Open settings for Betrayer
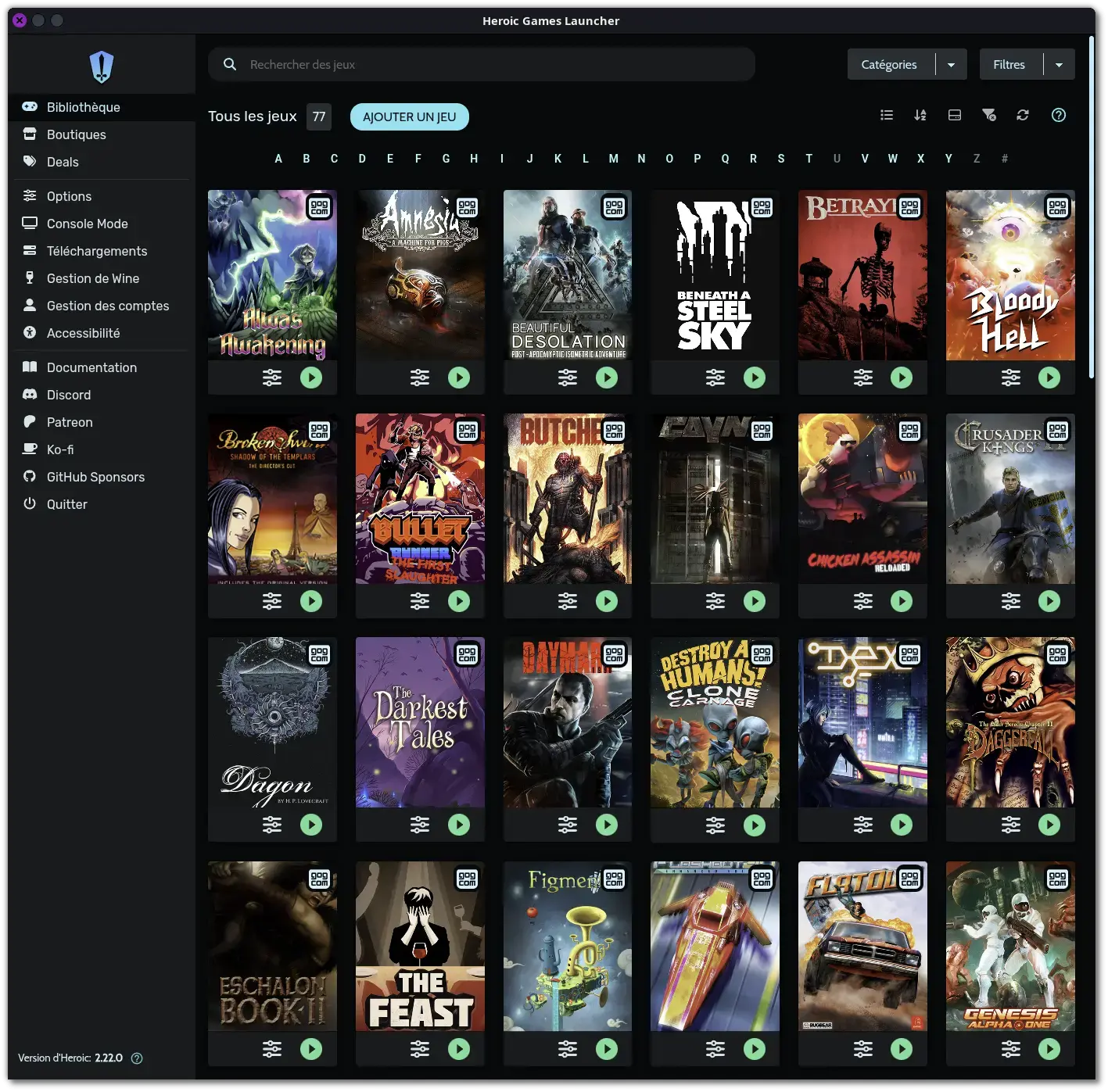This screenshot has height=1092, width=1108. click(863, 378)
